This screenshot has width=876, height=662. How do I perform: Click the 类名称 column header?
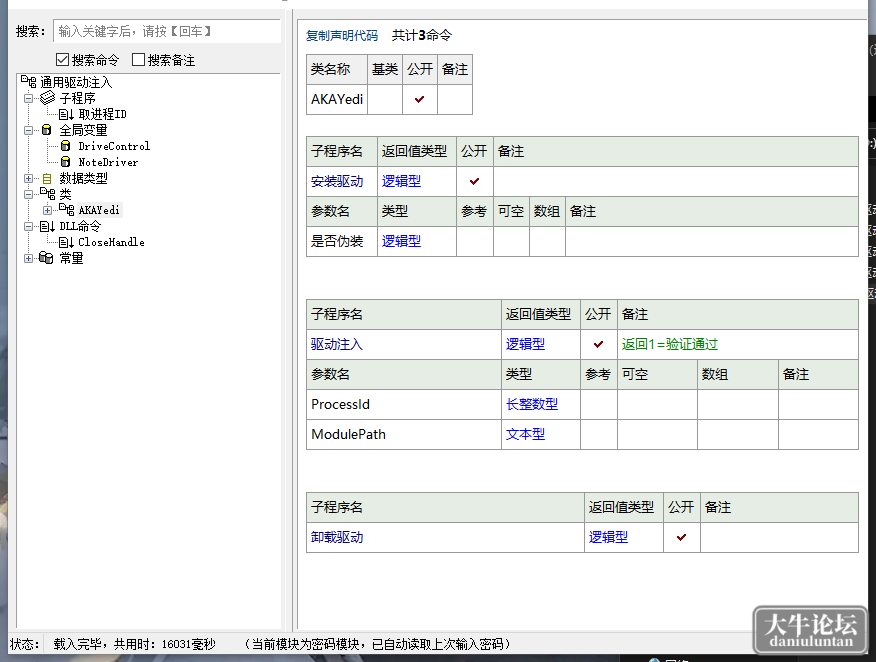click(x=337, y=69)
